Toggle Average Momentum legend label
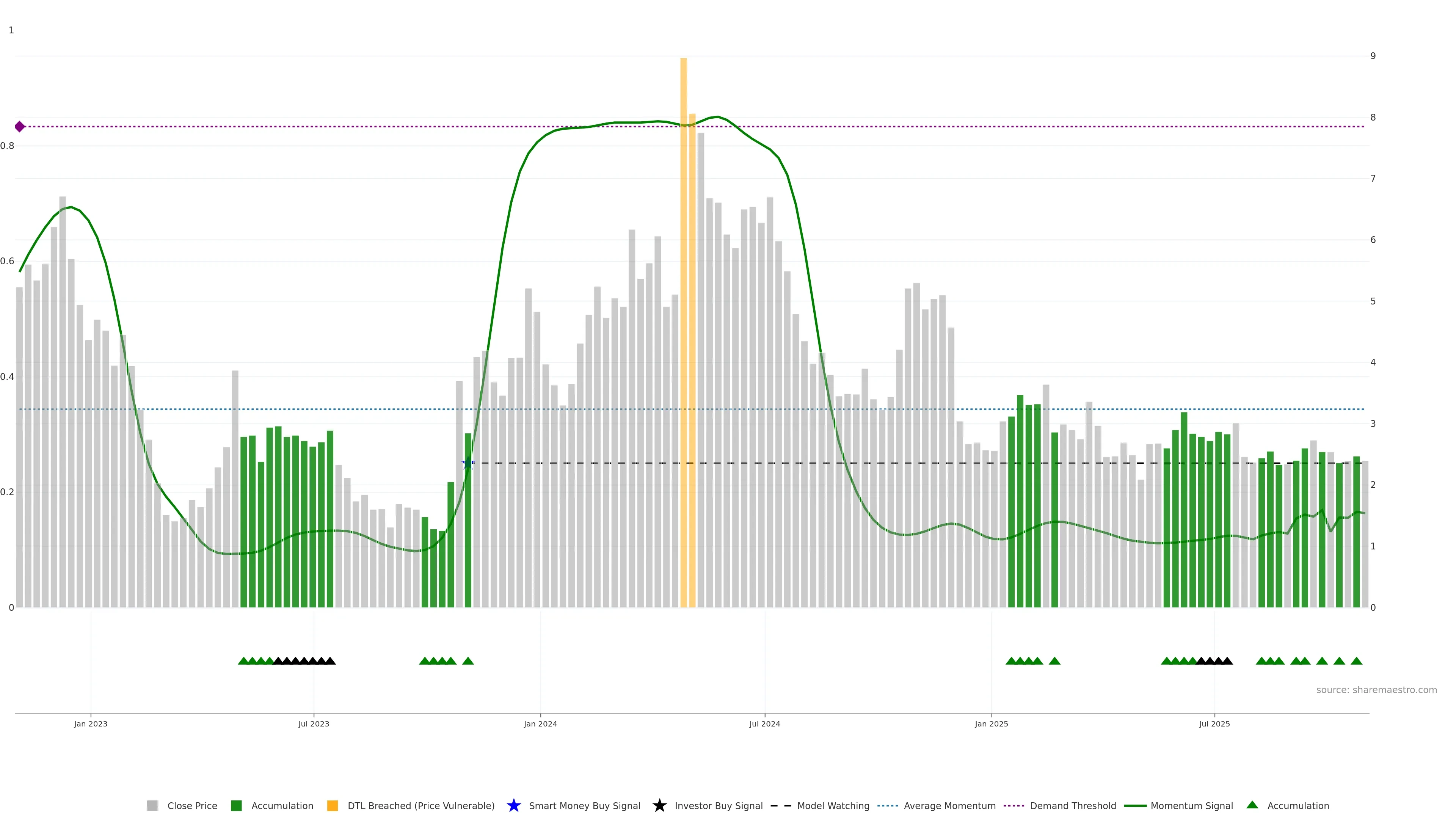Screen dimensions: 1456x819 pos(949,805)
